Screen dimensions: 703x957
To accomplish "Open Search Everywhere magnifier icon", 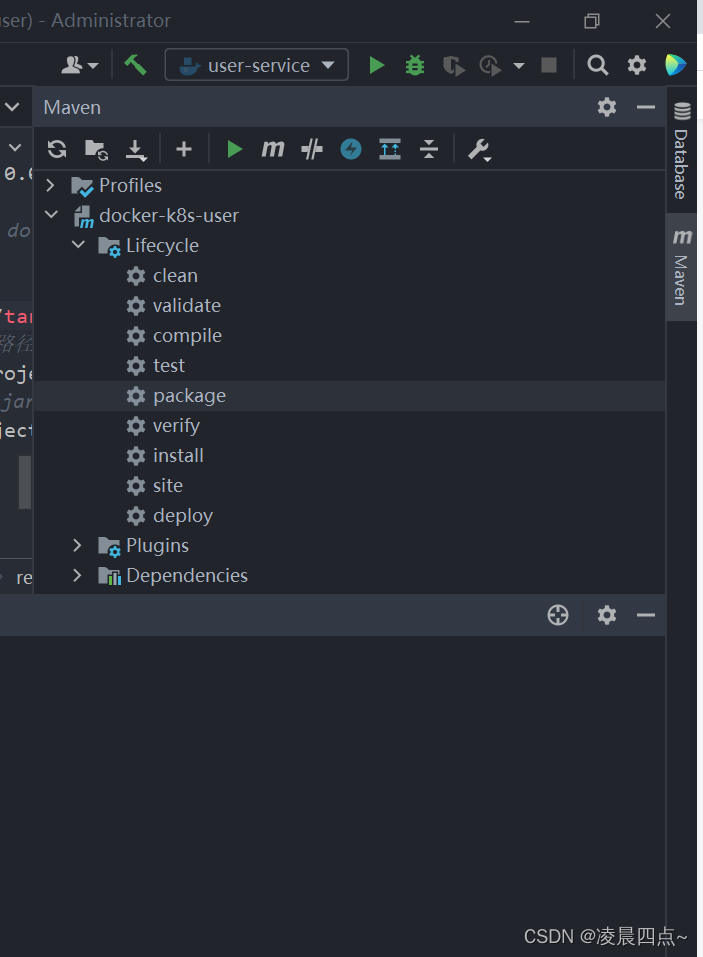I will pos(597,65).
